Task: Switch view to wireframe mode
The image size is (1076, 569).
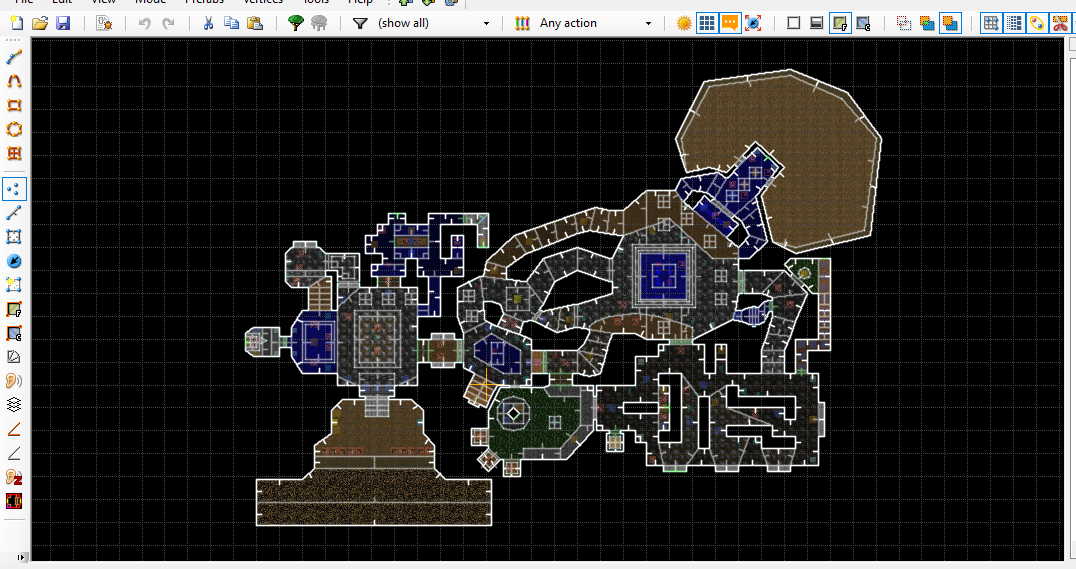Action: point(793,23)
